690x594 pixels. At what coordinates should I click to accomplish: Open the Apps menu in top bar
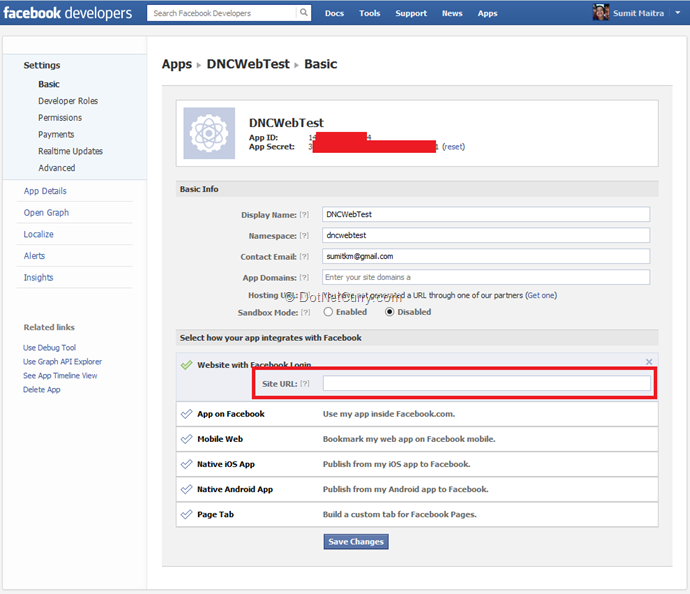coord(488,13)
